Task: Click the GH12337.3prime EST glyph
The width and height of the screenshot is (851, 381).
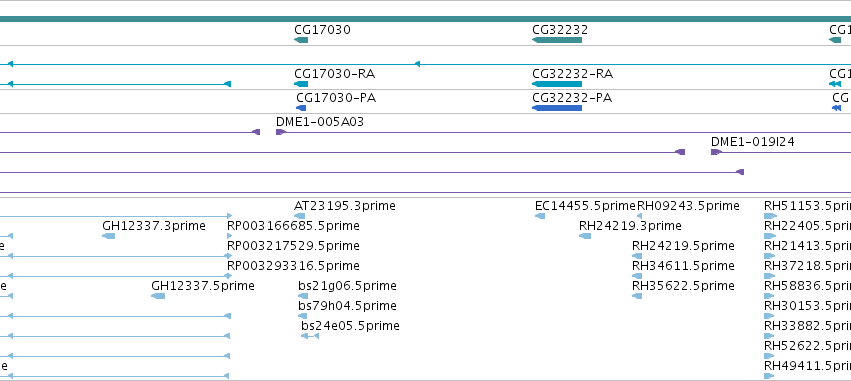Action: point(109,236)
